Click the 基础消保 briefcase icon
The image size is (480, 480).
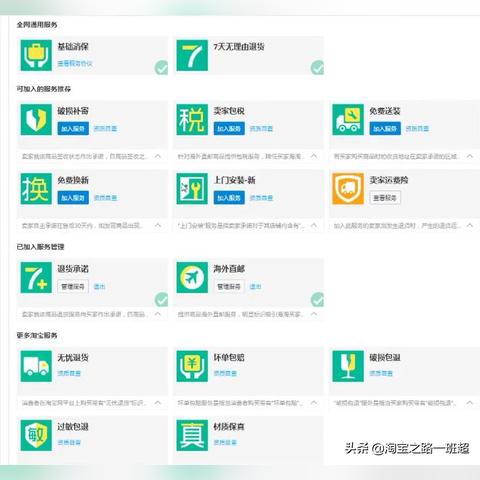tap(36, 55)
